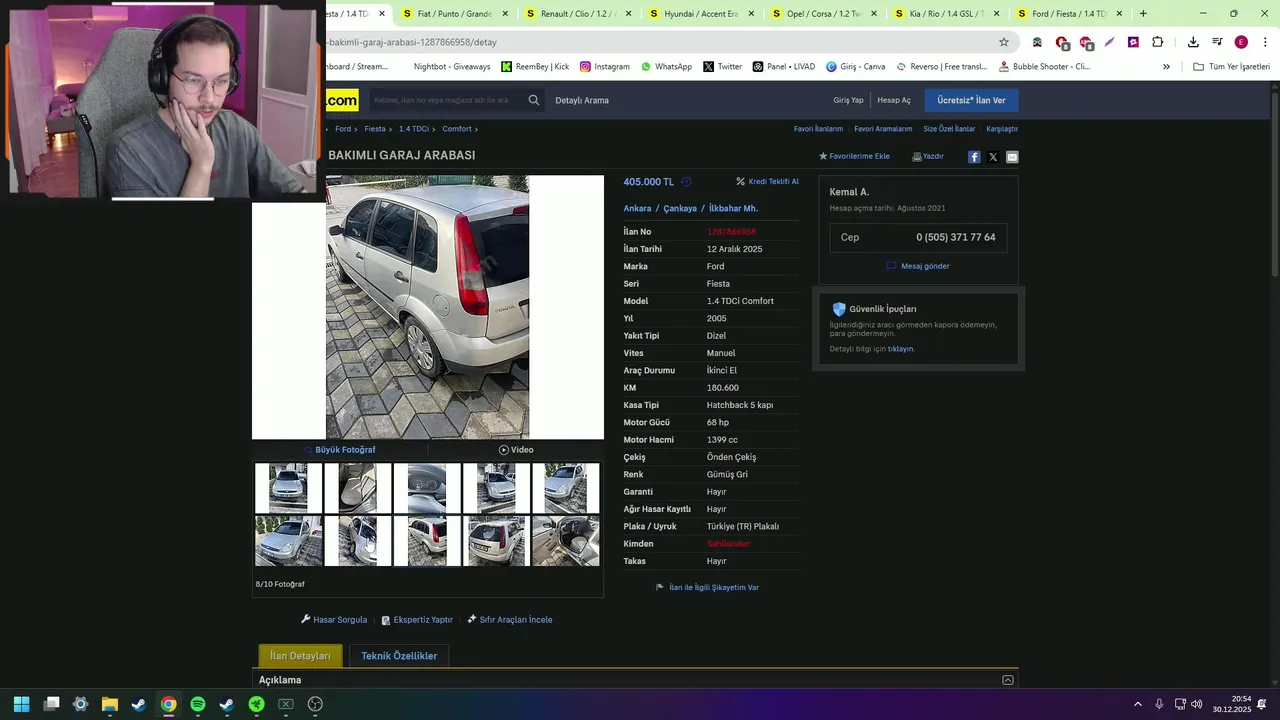Click the Karşılaştır link
The width and height of the screenshot is (1280, 720).
click(1002, 129)
